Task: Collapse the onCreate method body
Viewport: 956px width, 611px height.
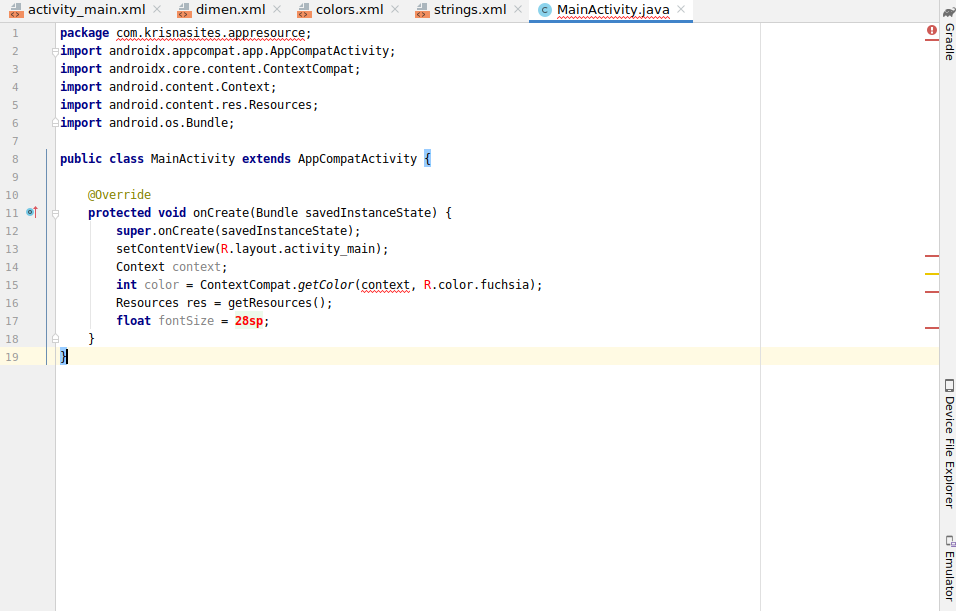Action: [57, 212]
